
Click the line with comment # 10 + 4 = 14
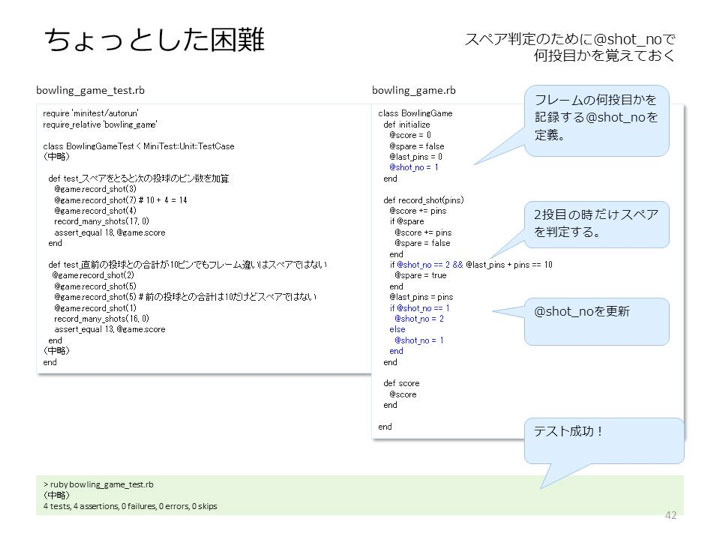coord(120,200)
